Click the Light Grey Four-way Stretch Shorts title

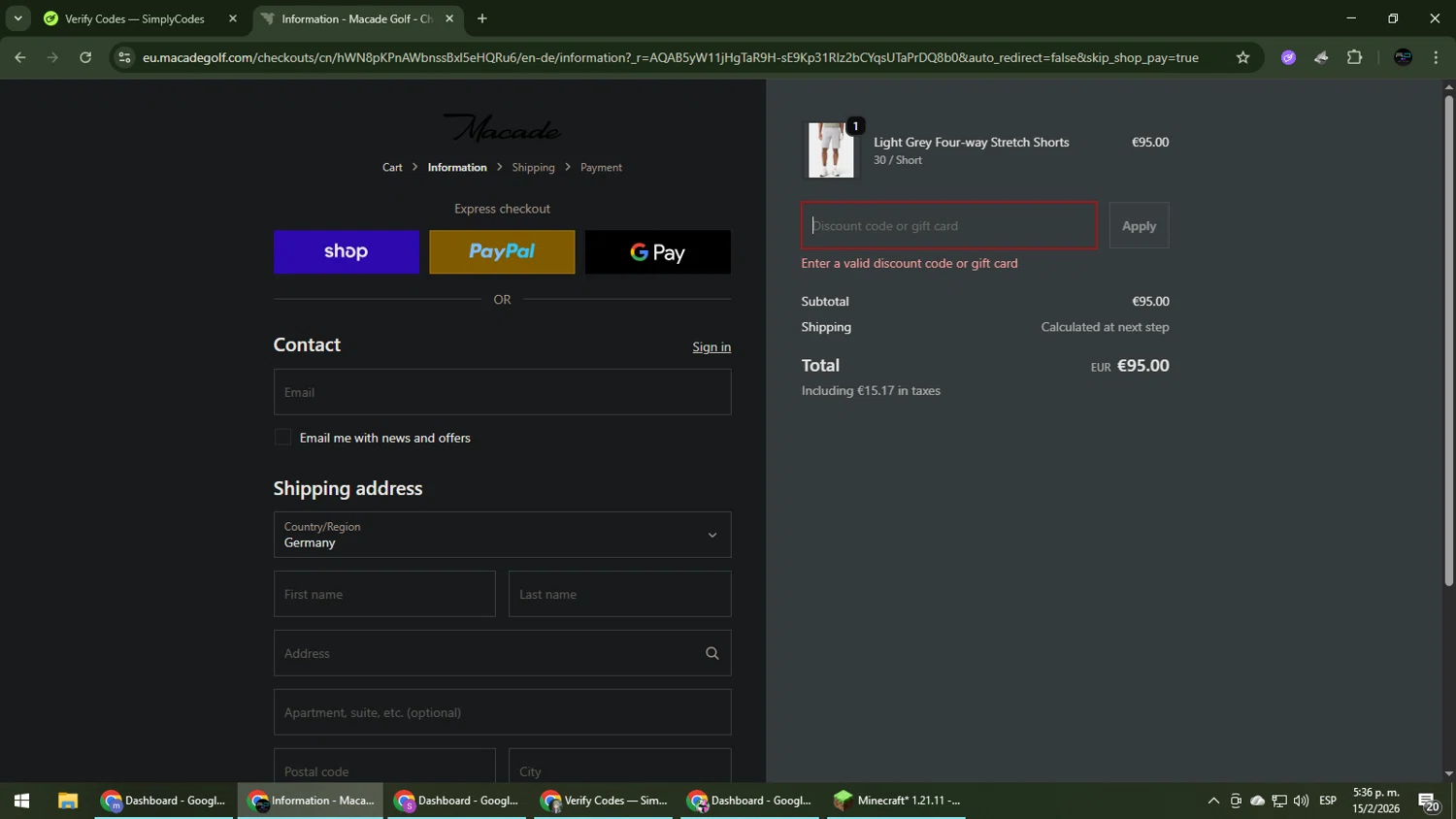pos(971,142)
